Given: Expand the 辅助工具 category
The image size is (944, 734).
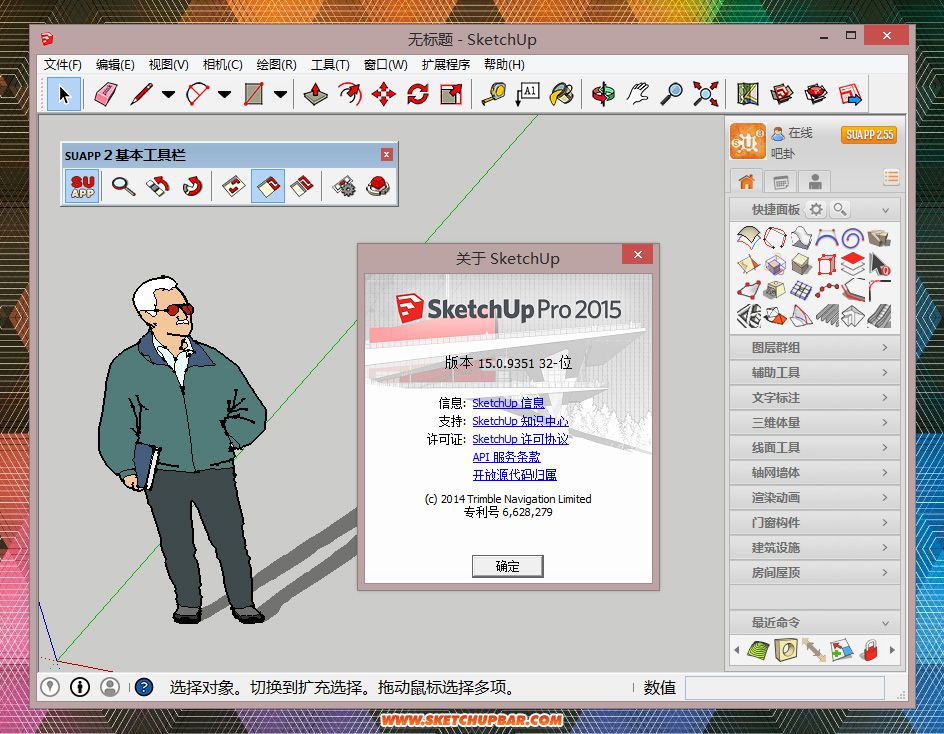Looking at the screenshot, I should point(815,373).
